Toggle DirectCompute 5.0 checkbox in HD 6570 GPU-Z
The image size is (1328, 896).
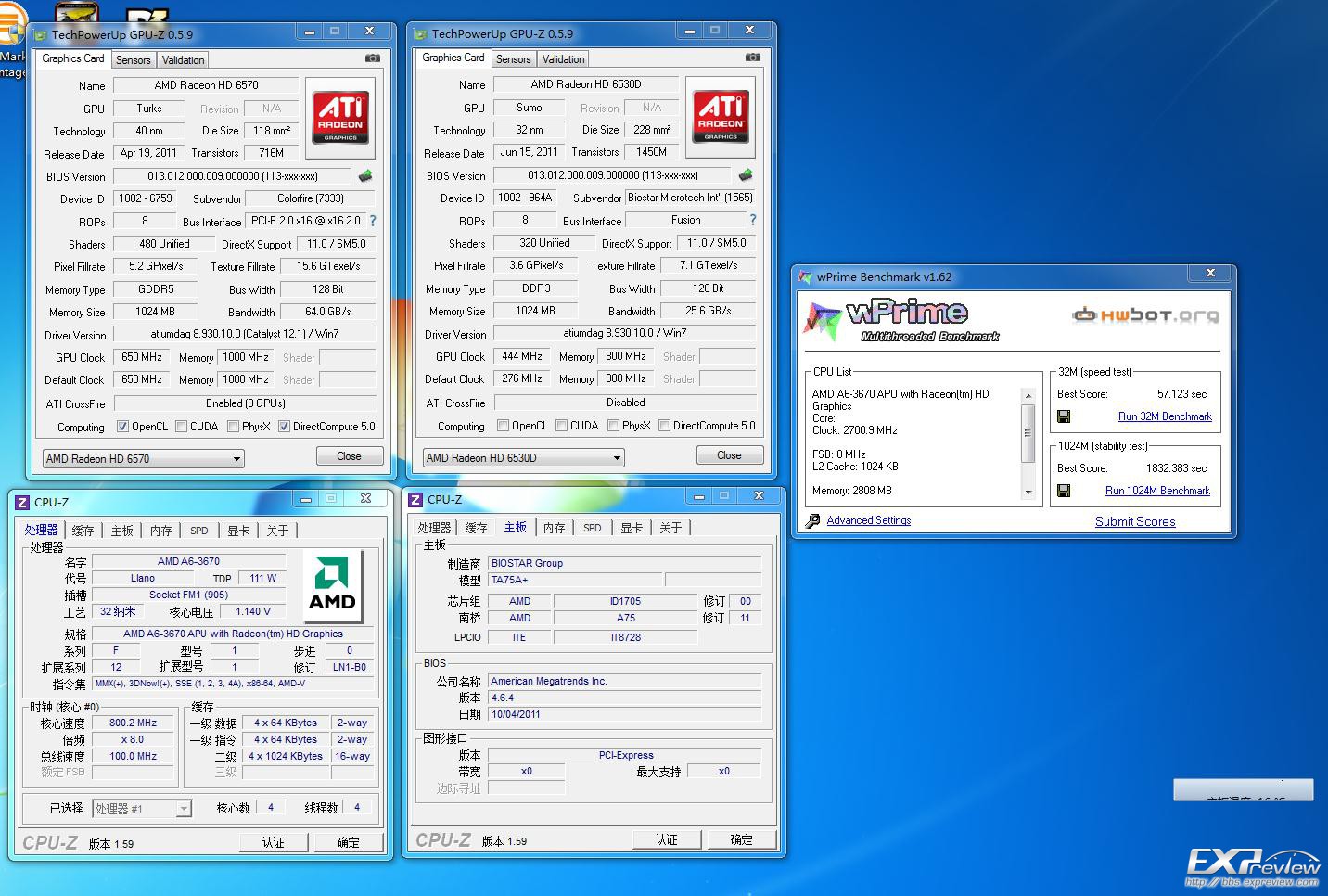click(284, 427)
